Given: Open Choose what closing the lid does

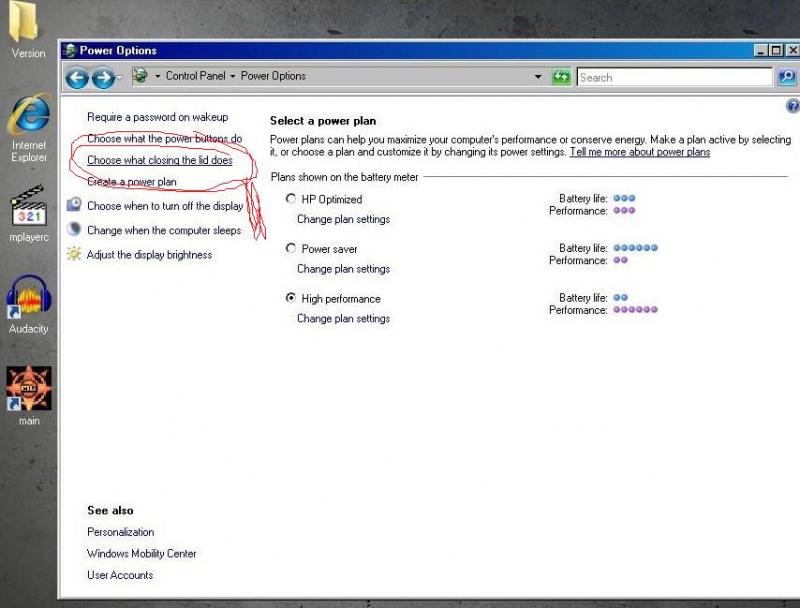Looking at the screenshot, I should (160, 160).
